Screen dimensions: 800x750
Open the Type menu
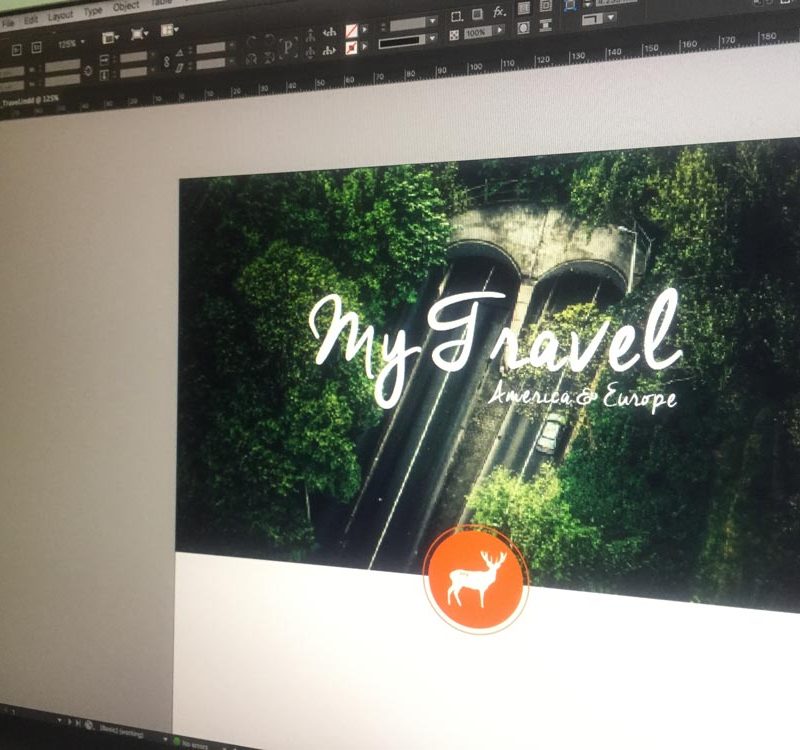point(92,12)
